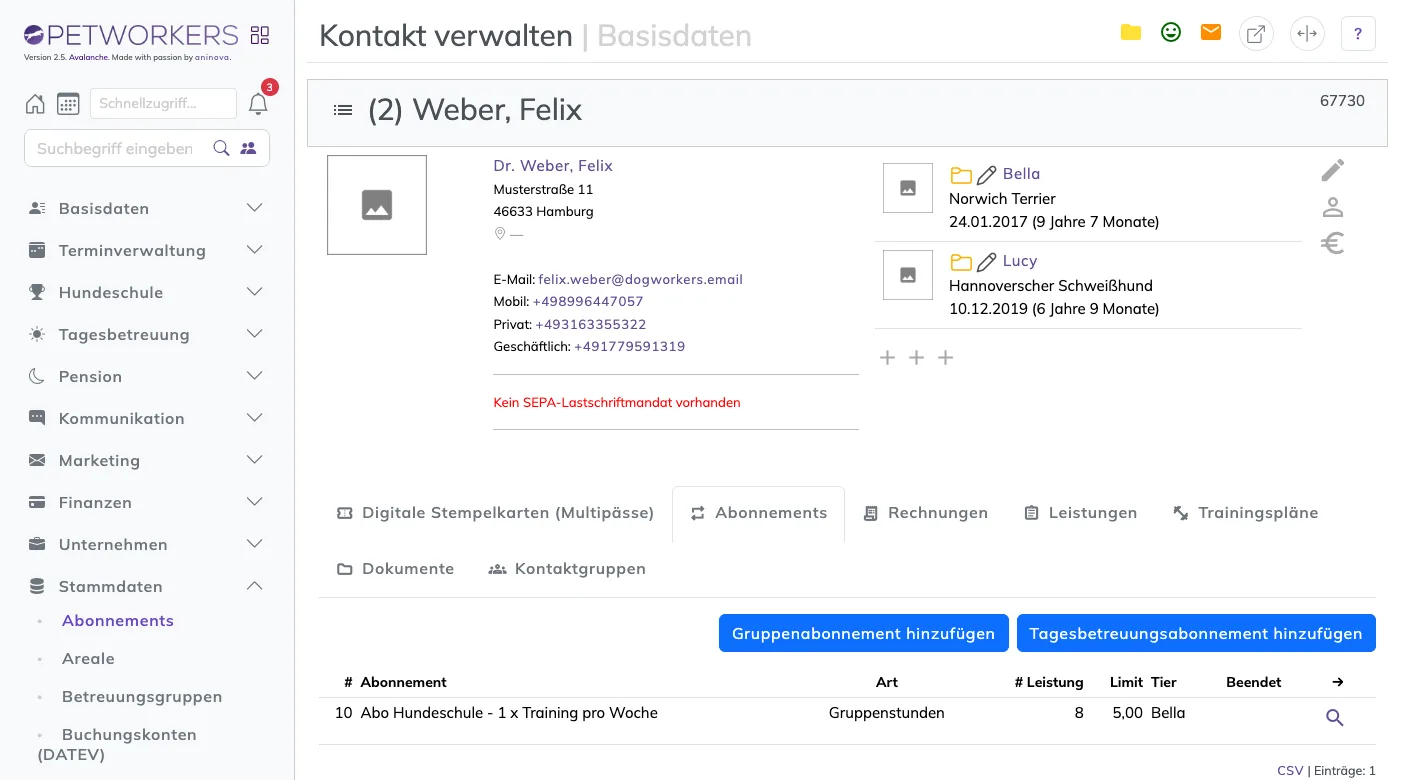
Task: Open the Digitale Stempelkarten (Multipässe) tab
Action: 495,513
